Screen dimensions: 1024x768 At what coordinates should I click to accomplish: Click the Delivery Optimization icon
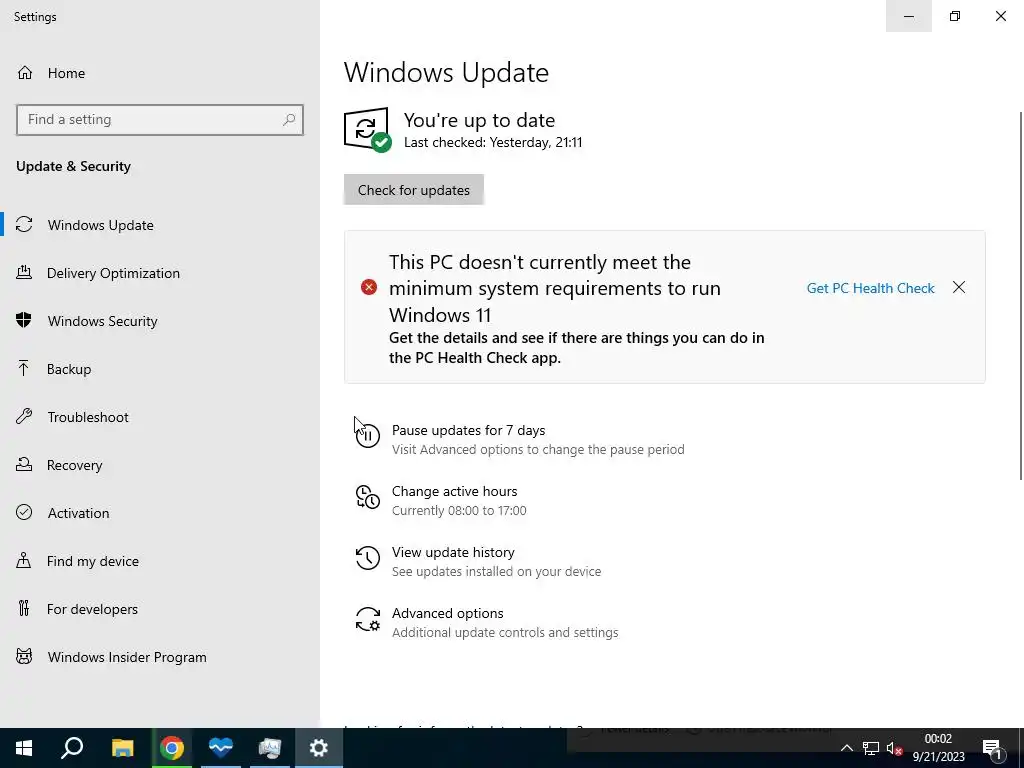(24, 272)
